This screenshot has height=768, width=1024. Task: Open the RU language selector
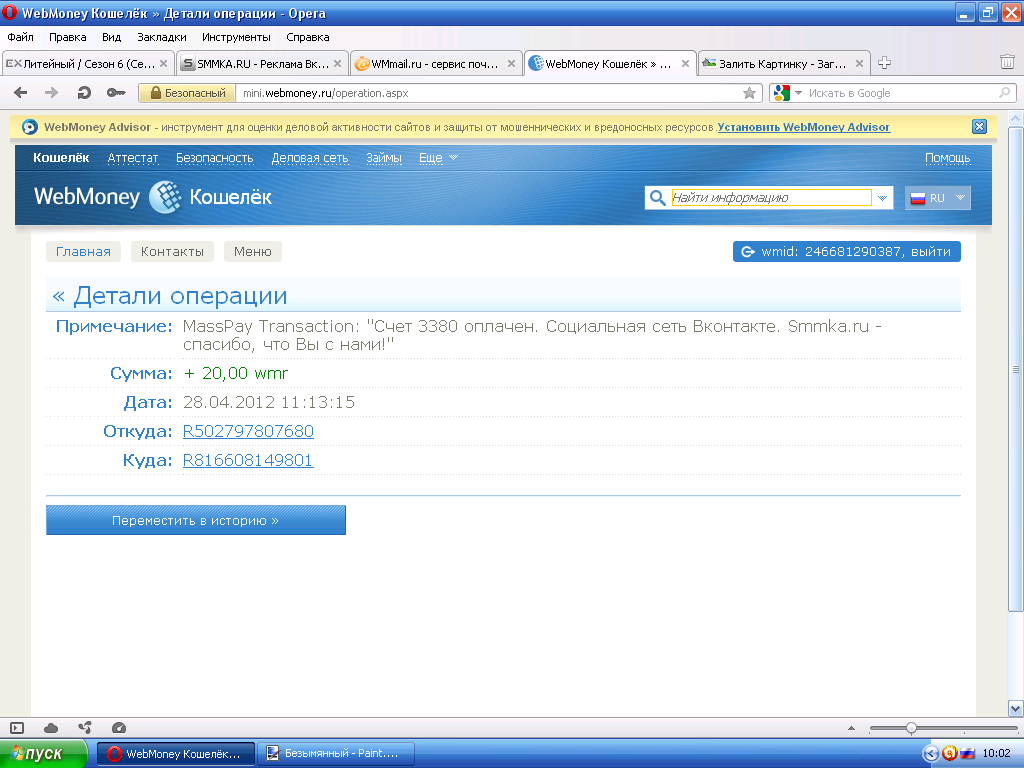(x=938, y=197)
